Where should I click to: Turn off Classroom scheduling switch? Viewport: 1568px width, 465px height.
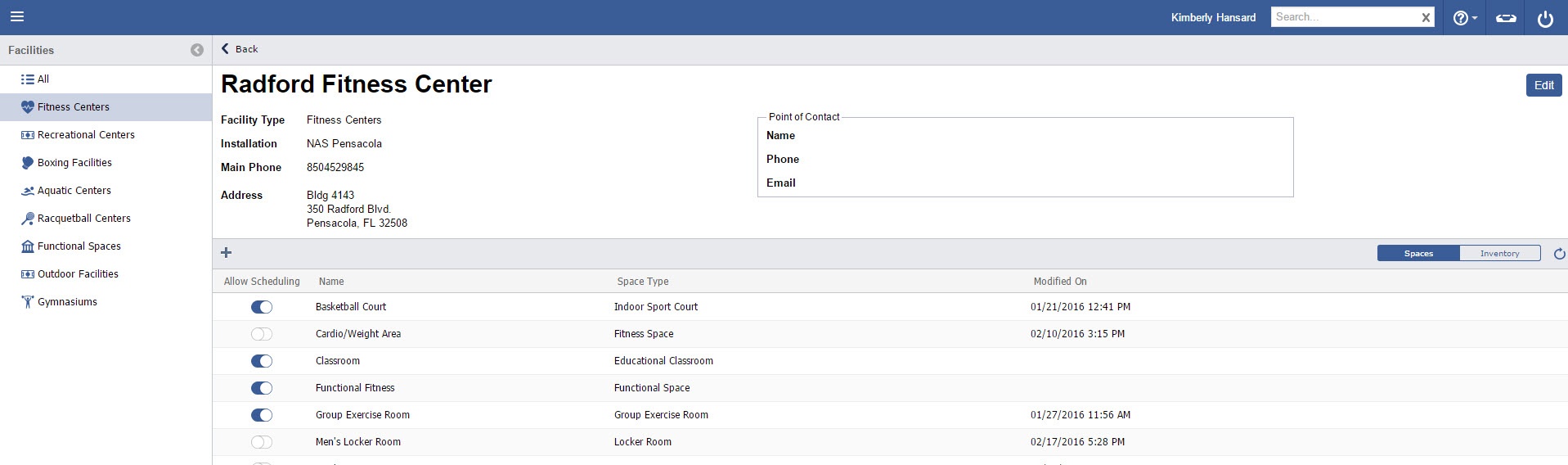click(262, 361)
